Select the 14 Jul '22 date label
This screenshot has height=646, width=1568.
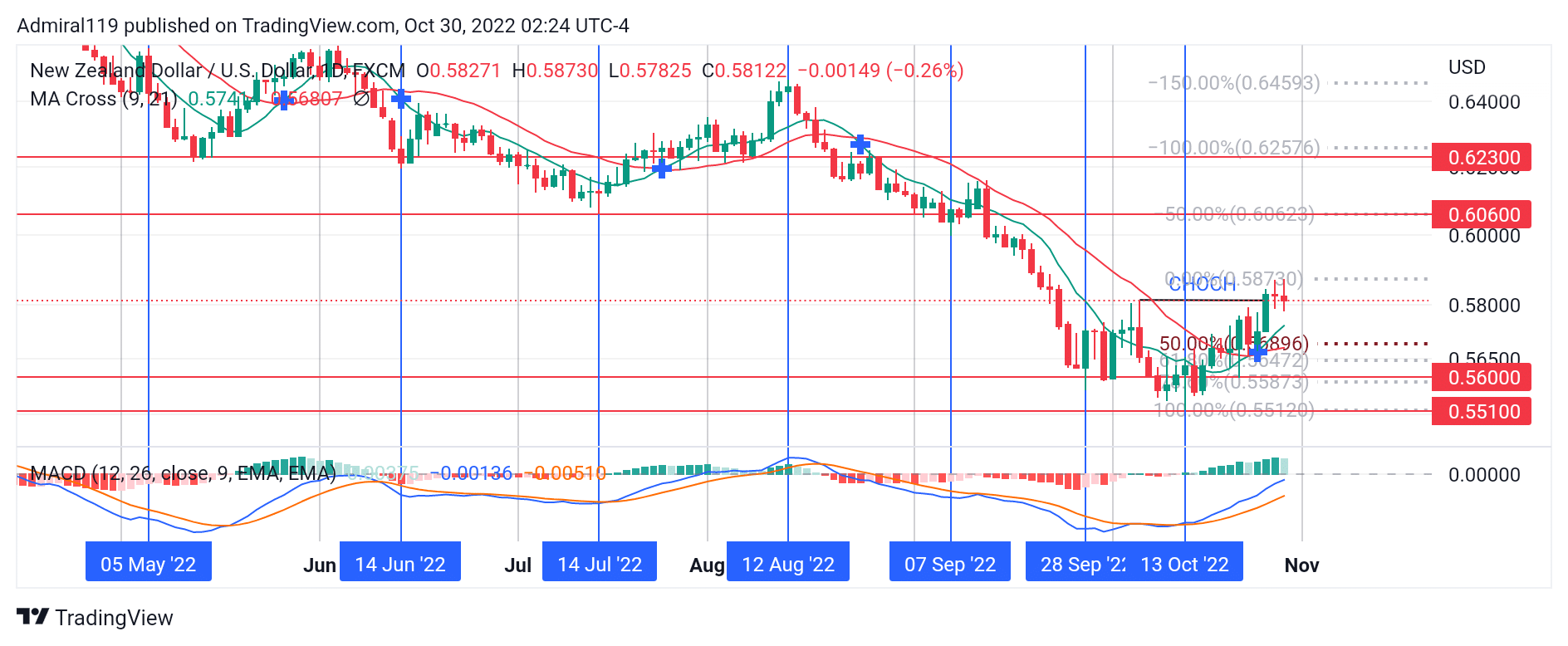600,562
